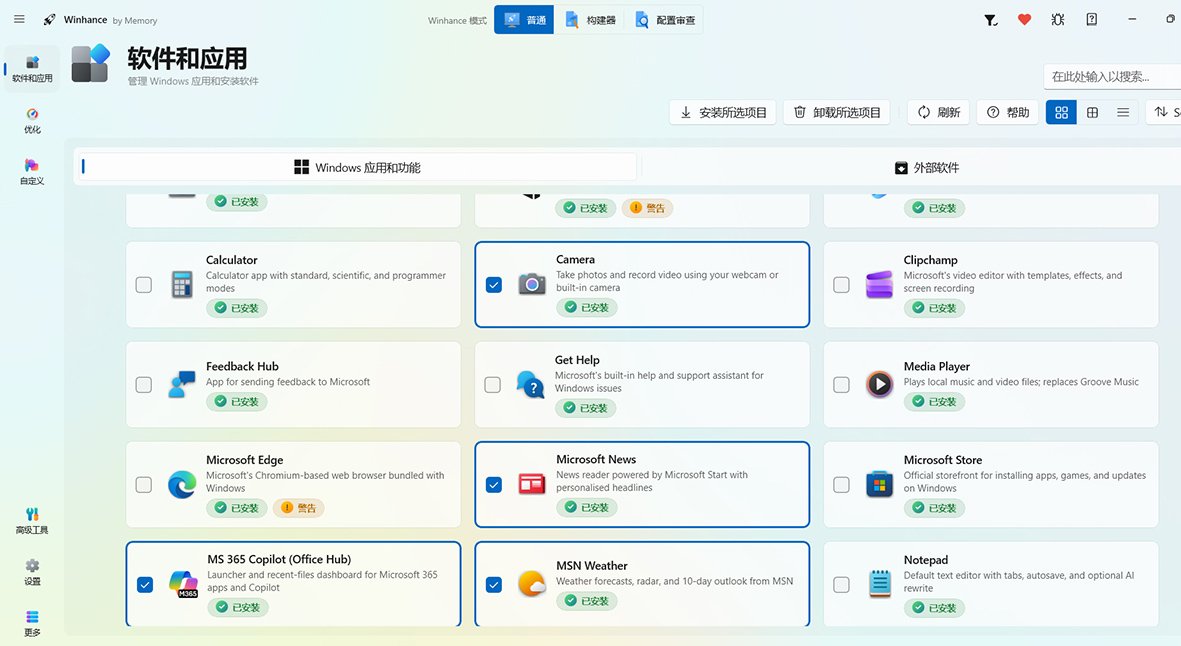The height and width of the screenshot is (646, 1181).
Task: Untick the Microsoft News checkbox
Action: [493, 485]
